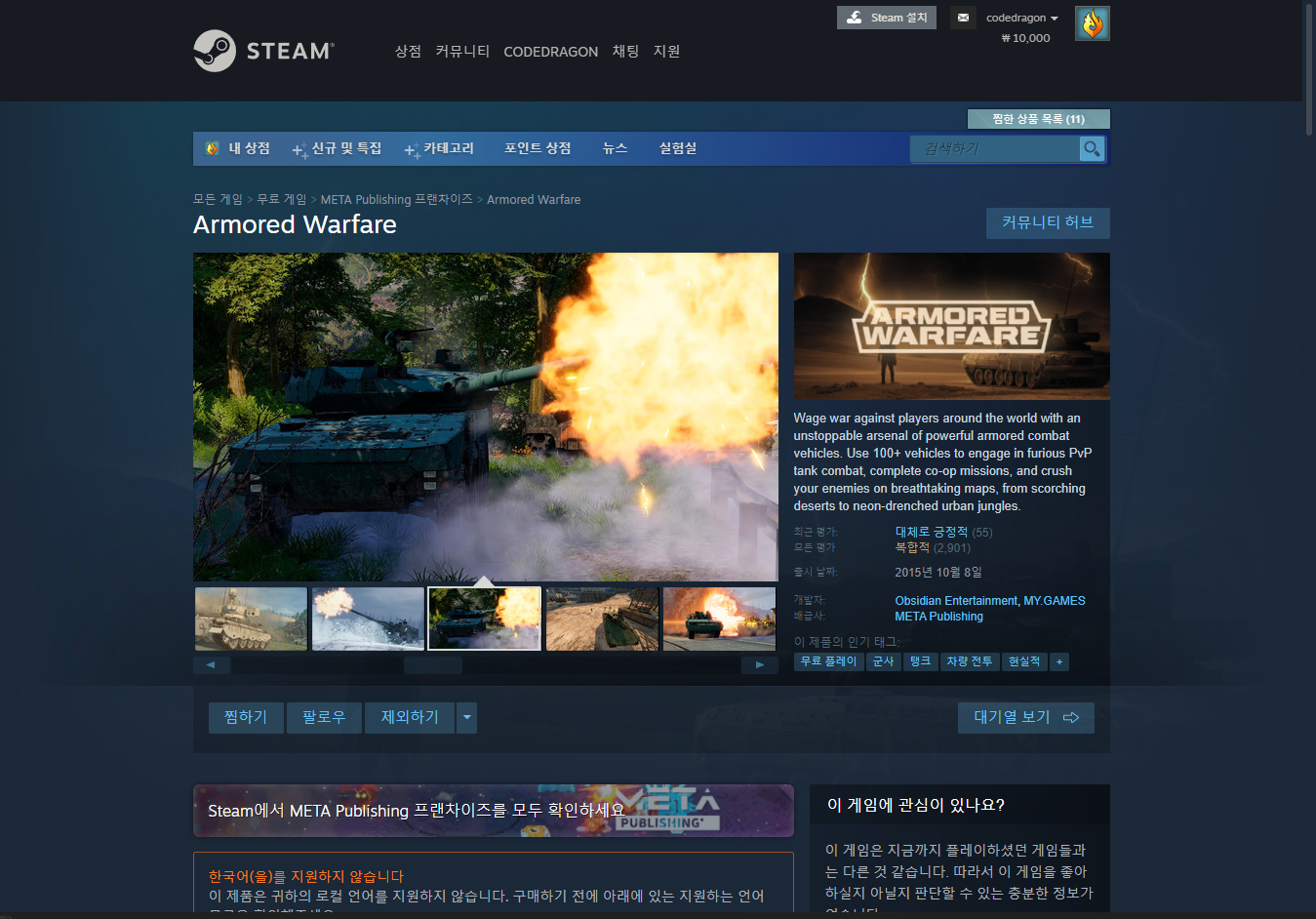Select fifth explosion tank thumbnail
This screenshot has height=919, width=1316.
[719, 619]
